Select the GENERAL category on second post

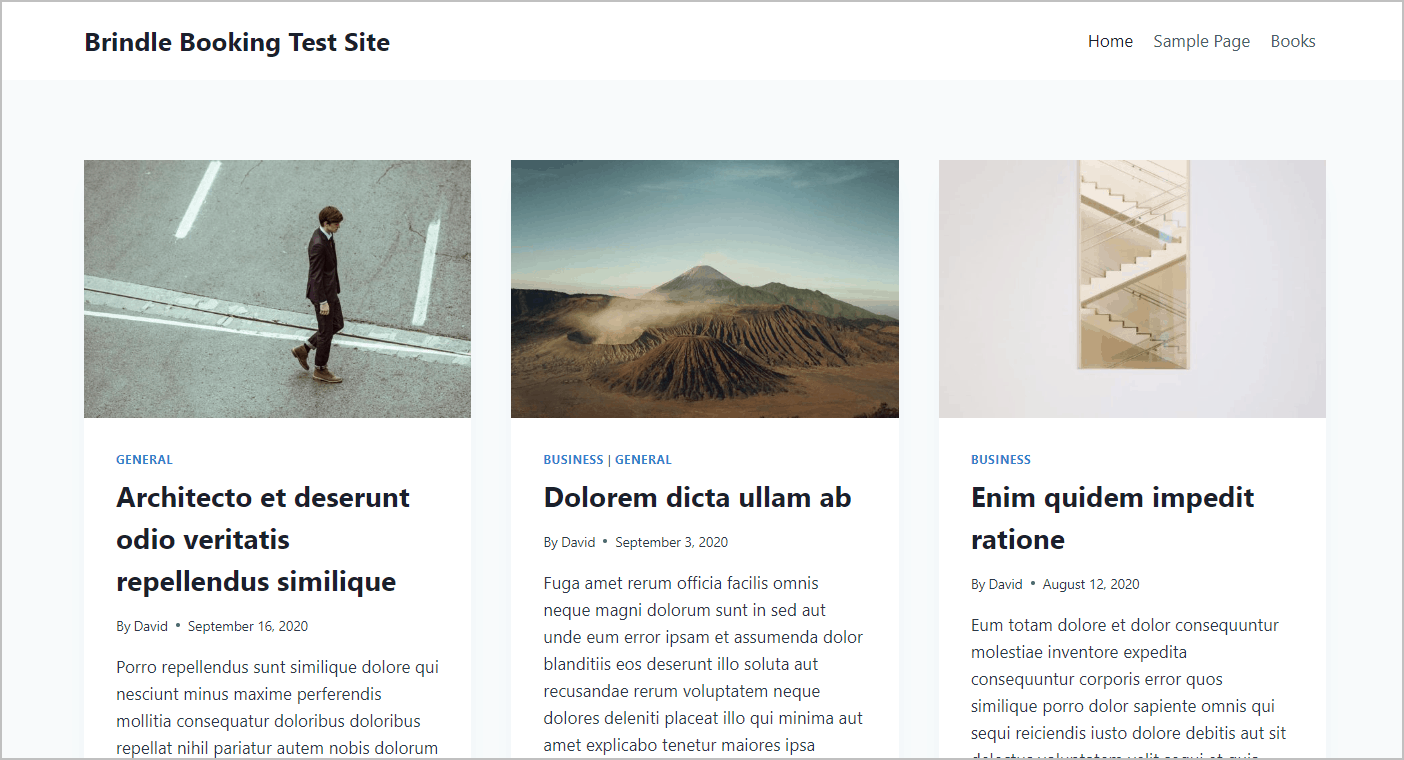tap(643, 460)
